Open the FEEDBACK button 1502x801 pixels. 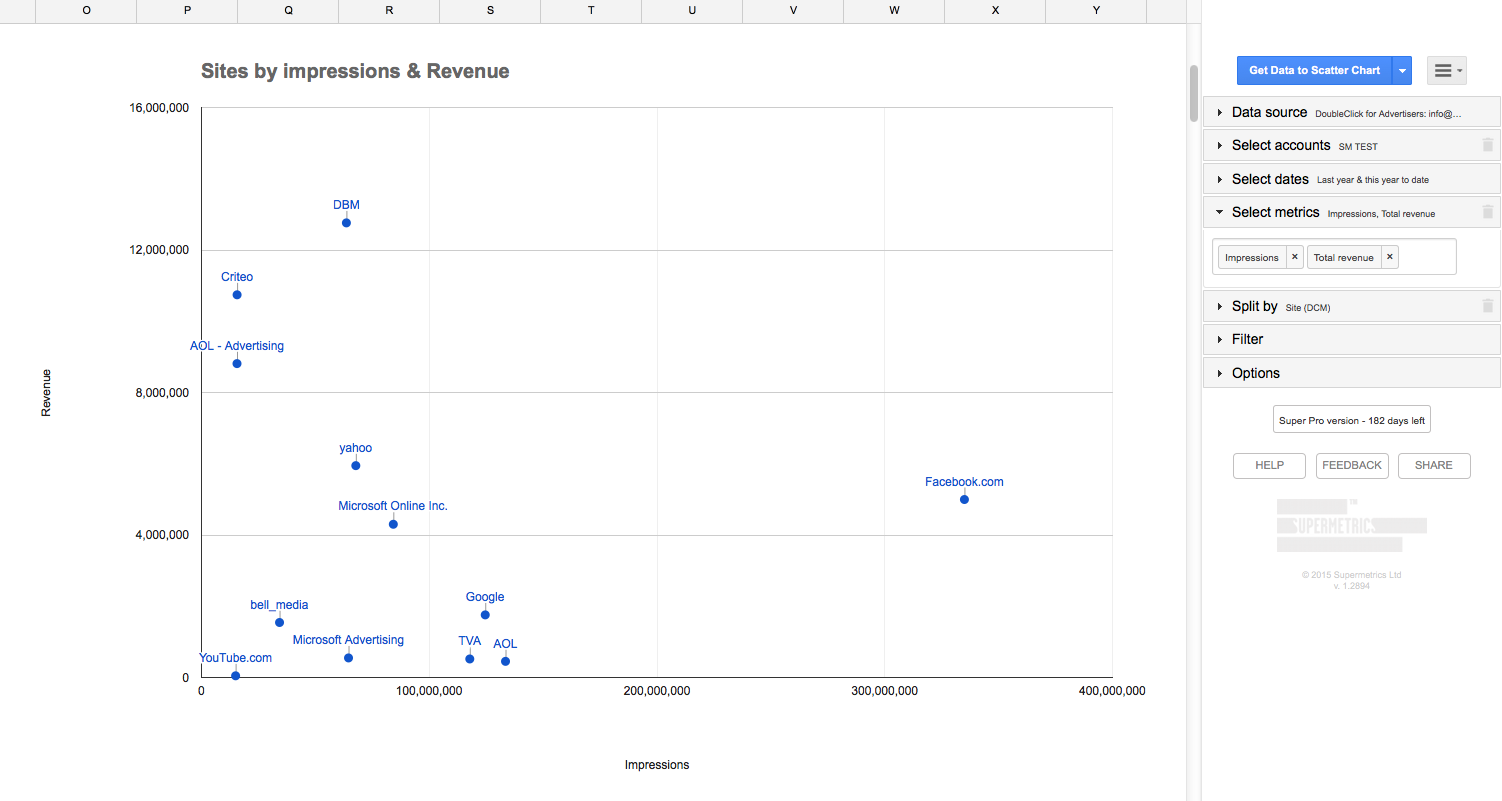(1352, 466)
